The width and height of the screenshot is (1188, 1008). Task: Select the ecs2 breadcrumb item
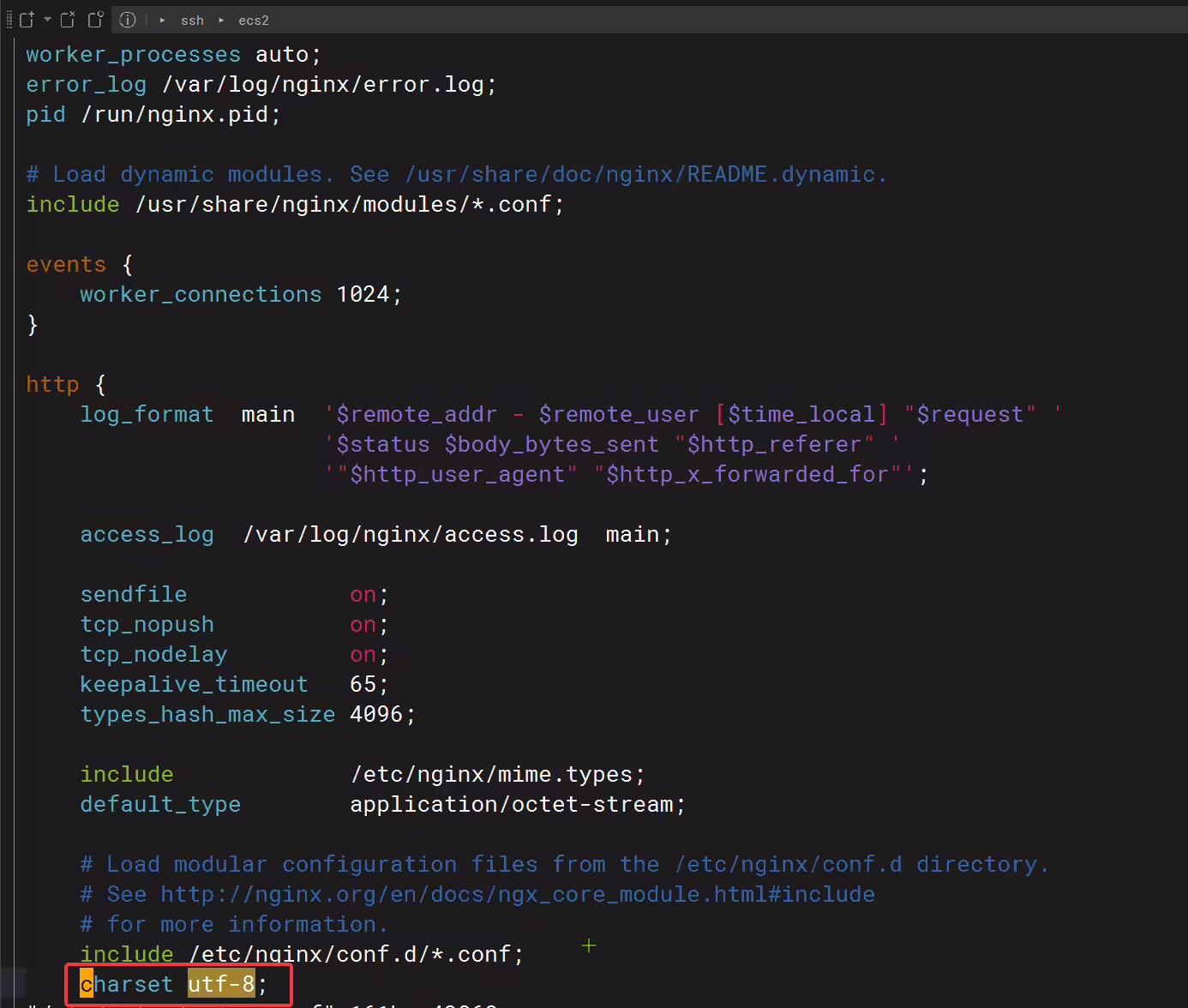pyautogui.click(x=254, y=21)
